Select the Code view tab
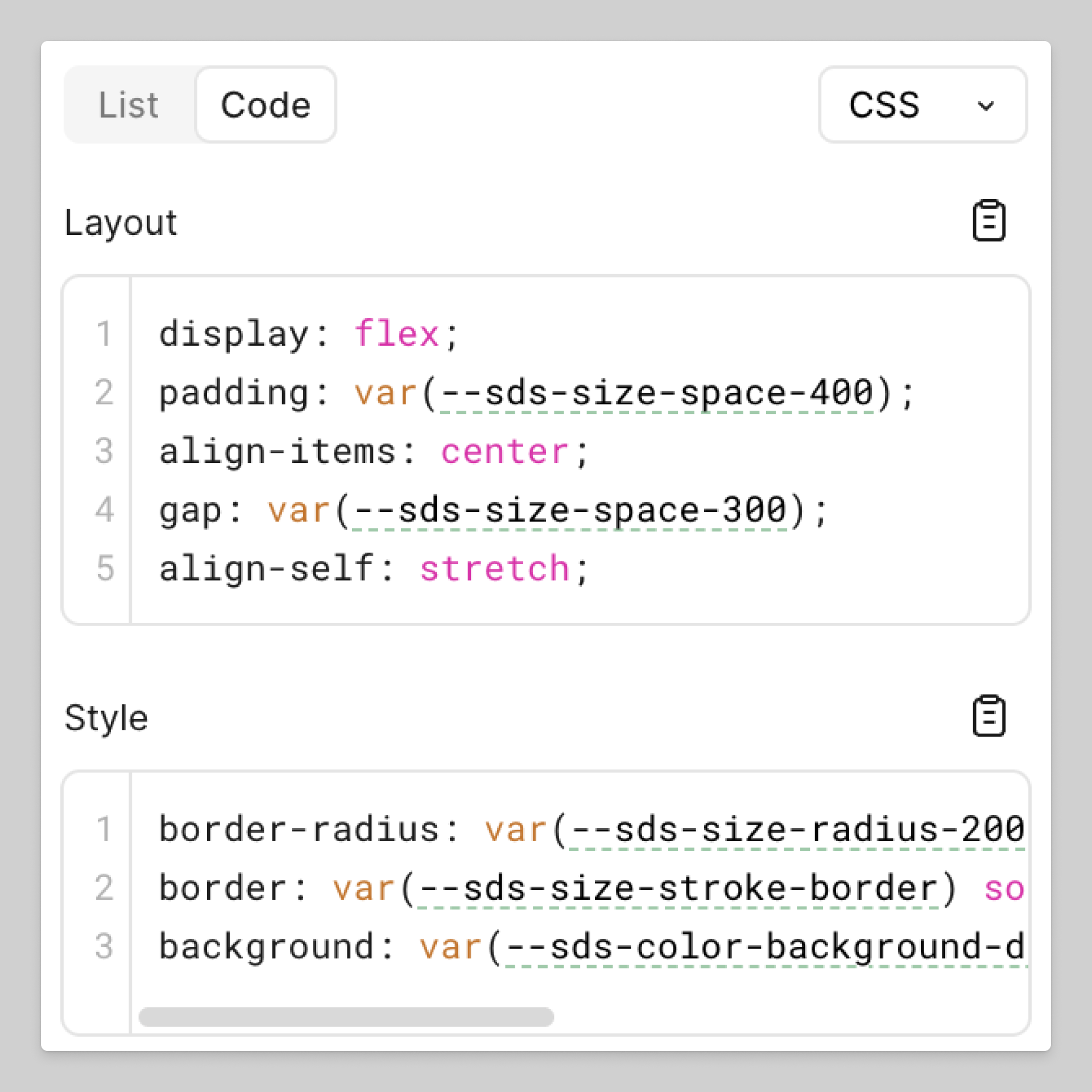 pos(266,105)
